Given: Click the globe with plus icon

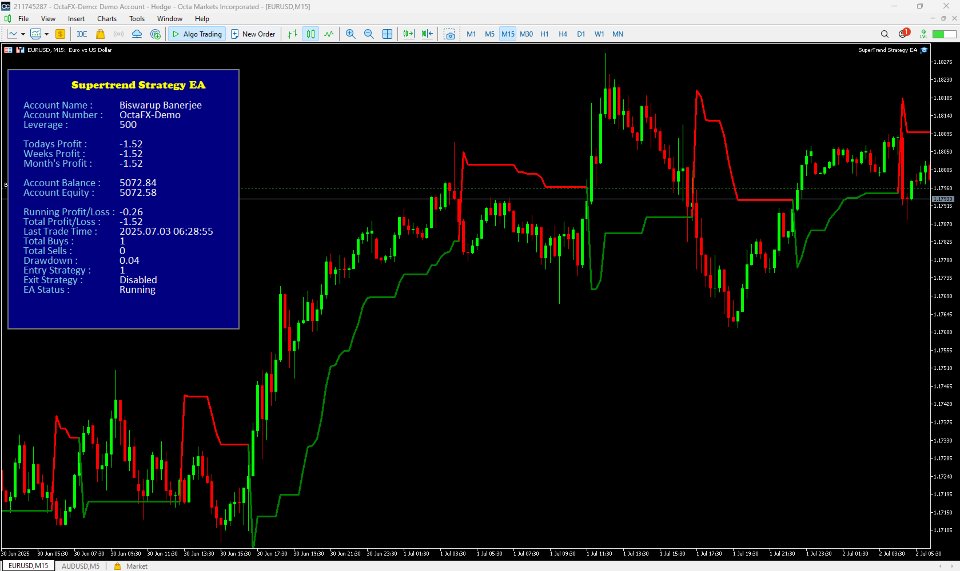Looking at the screenshot, I should point(155,34).
